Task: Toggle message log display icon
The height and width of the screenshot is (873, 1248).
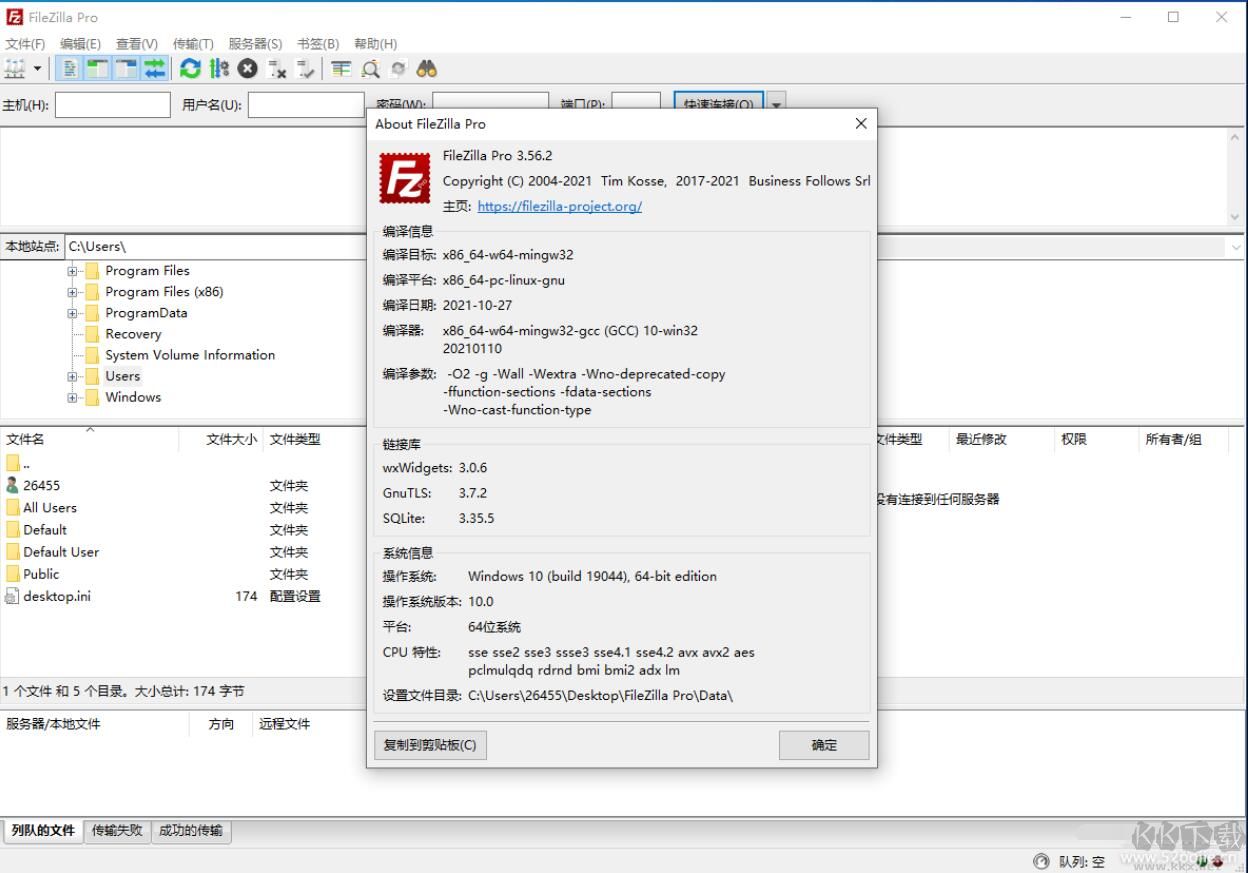Action: [x=70, y=69]
